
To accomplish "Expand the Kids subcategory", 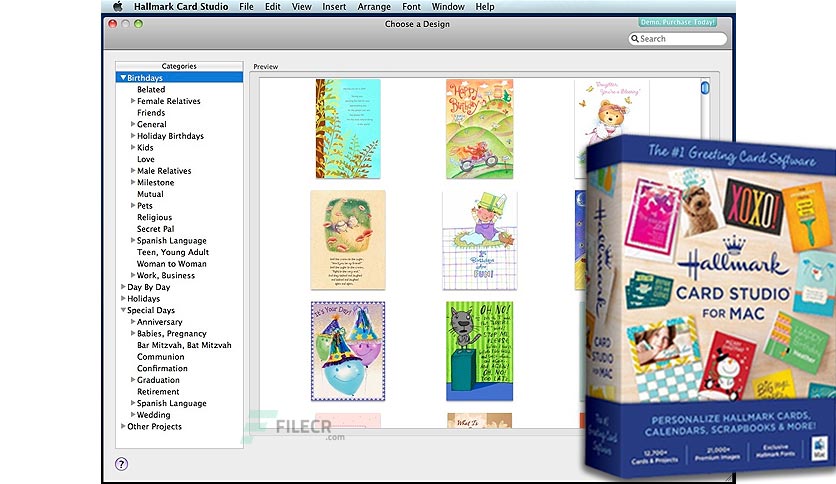I will (x=133, y=147).
